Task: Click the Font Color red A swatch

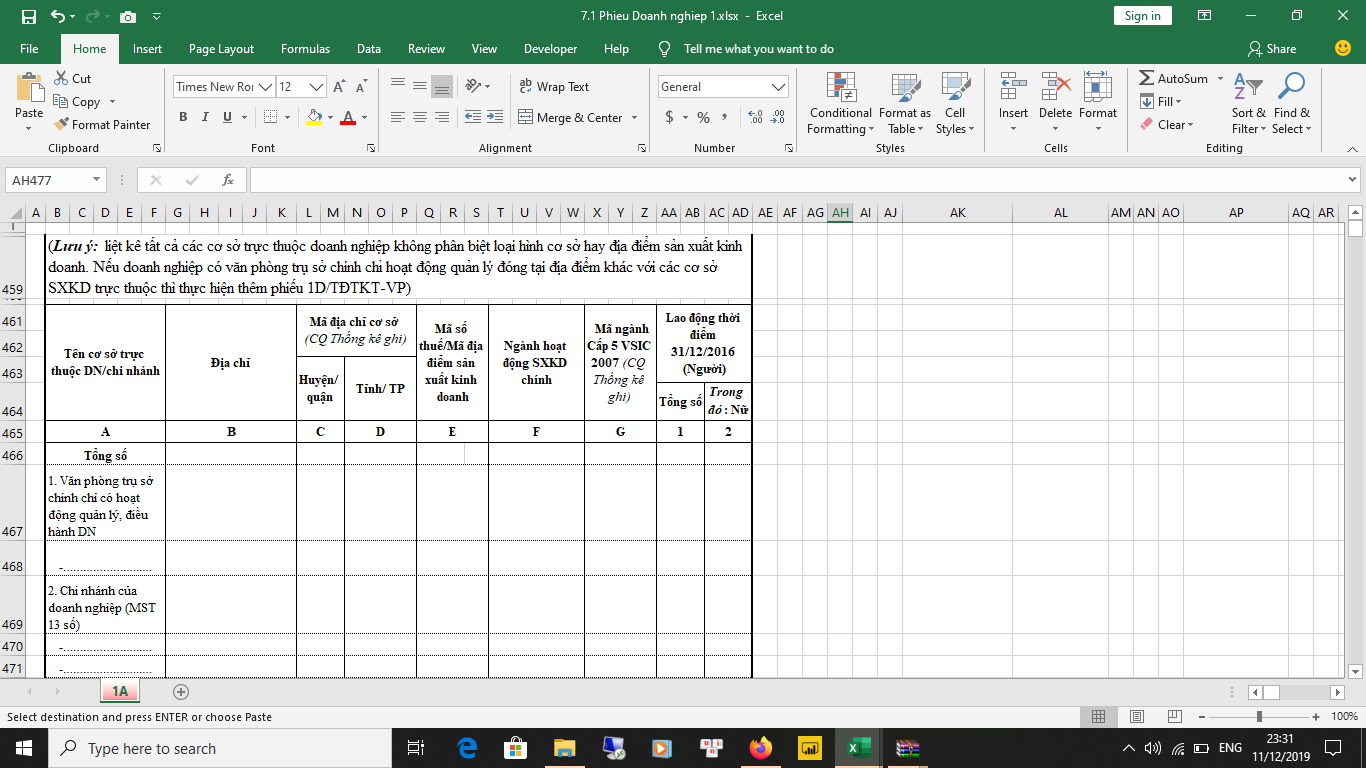Action: tap(347, 117)
